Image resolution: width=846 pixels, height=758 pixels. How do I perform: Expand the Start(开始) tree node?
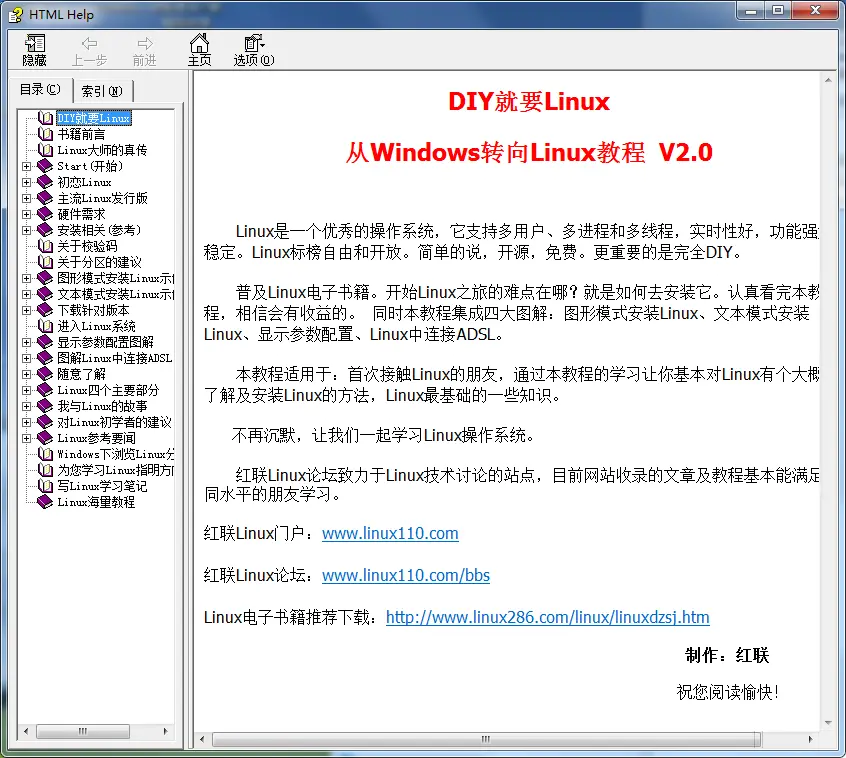[27, 166]
